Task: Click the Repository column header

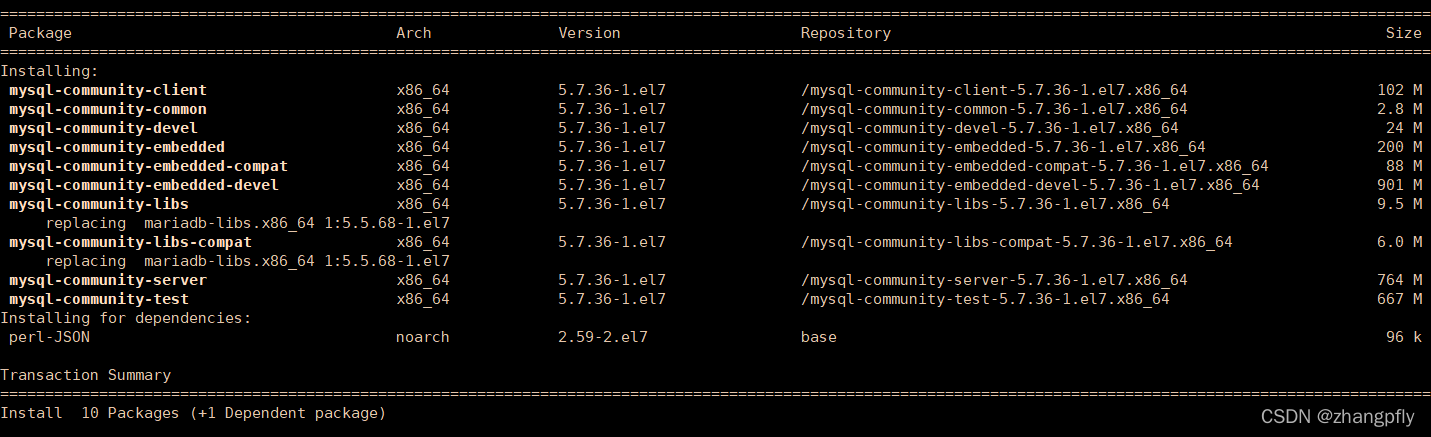Action: click(845, 33)
